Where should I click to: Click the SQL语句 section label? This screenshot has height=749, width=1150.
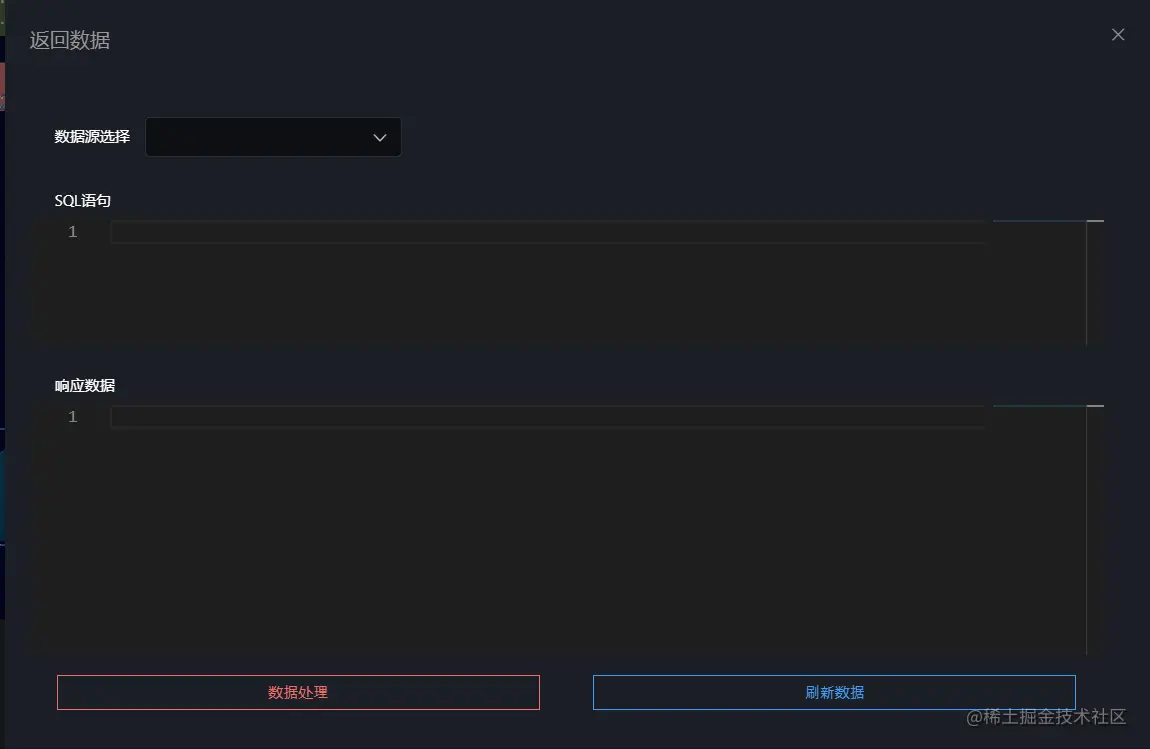(x=83, y=200)
